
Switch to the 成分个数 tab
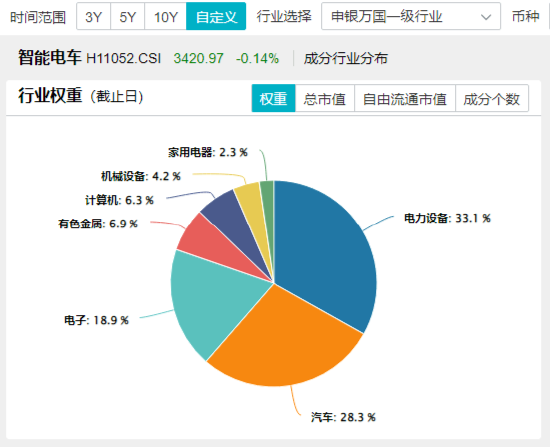(492, 99)
